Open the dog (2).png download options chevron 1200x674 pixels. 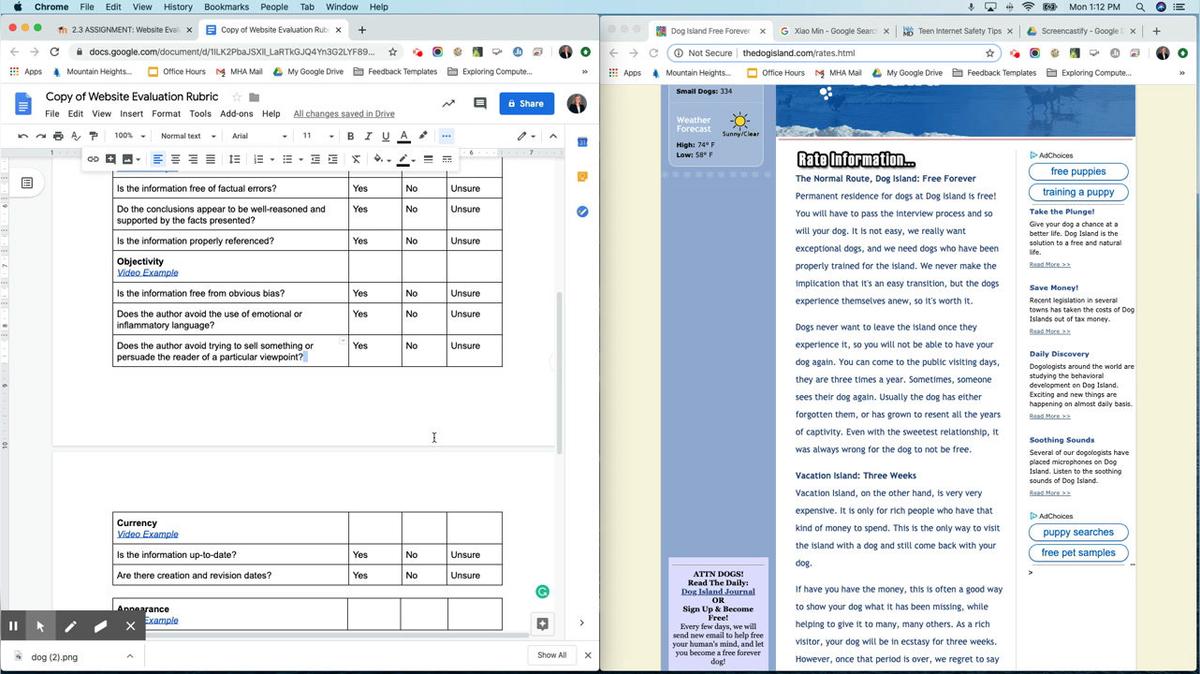click(130, 656)
